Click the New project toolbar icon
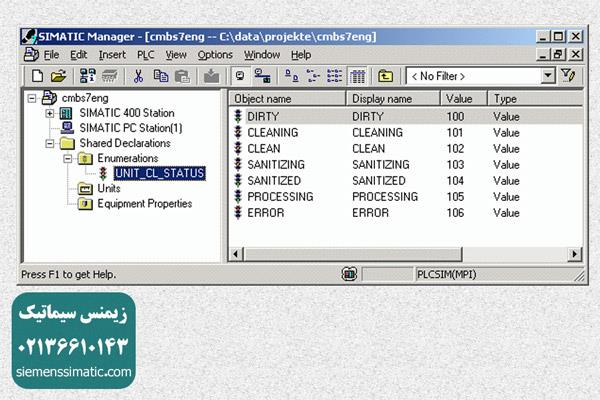 (x=37, y=76)
